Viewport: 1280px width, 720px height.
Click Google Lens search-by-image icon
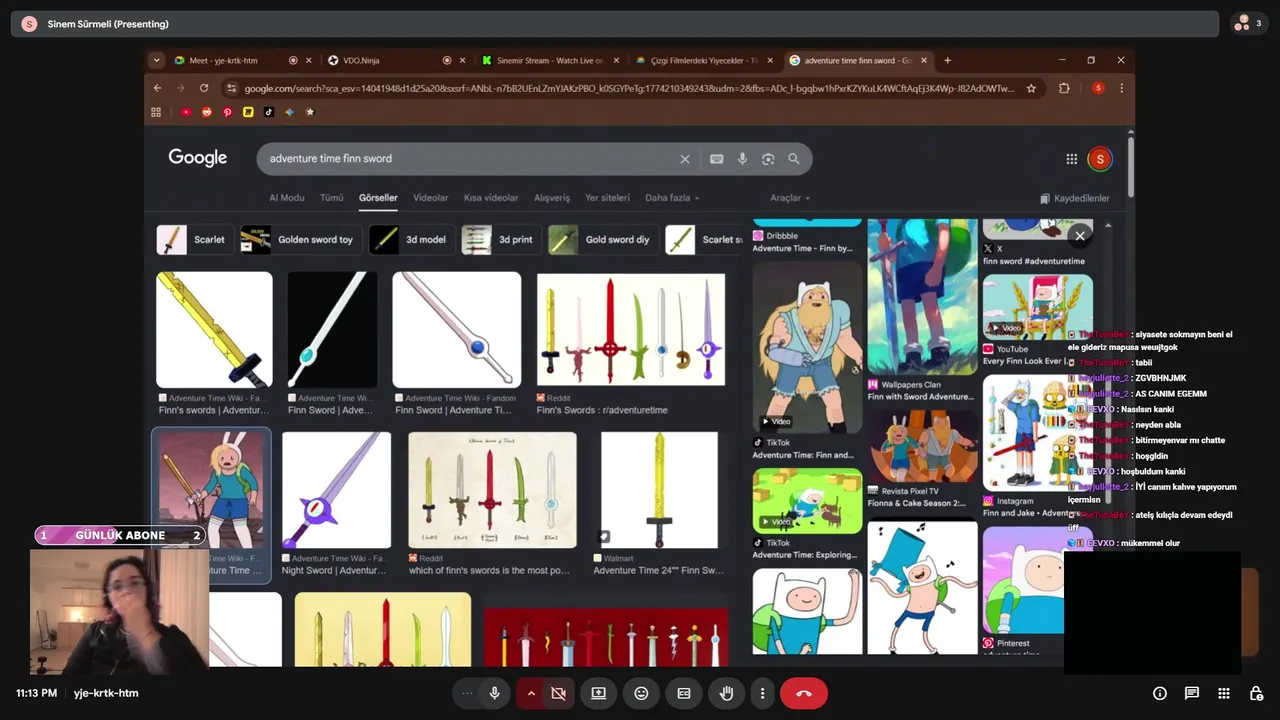(768, 159)
